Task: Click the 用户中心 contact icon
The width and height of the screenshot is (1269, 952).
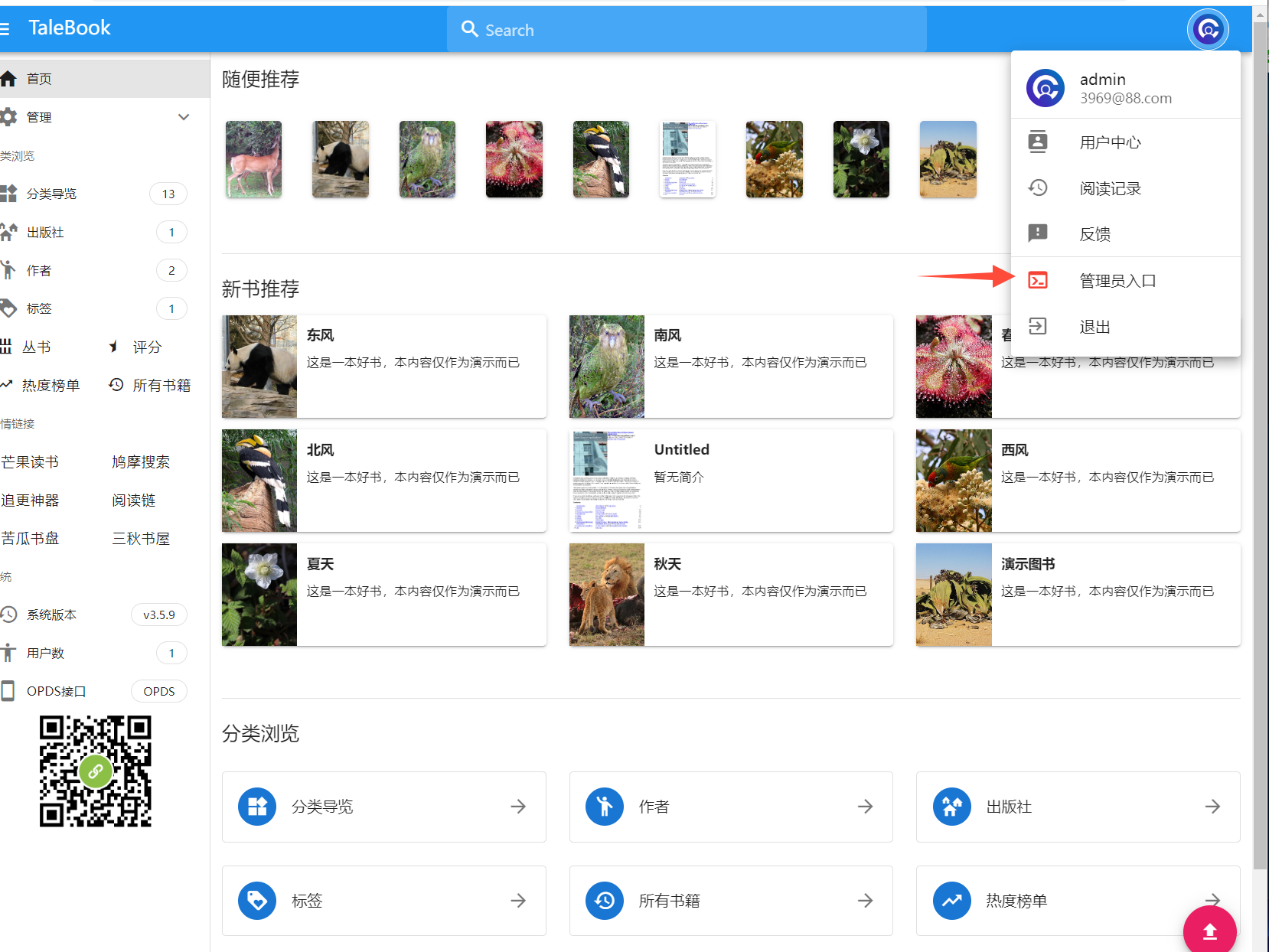Action: point(1038,142)
